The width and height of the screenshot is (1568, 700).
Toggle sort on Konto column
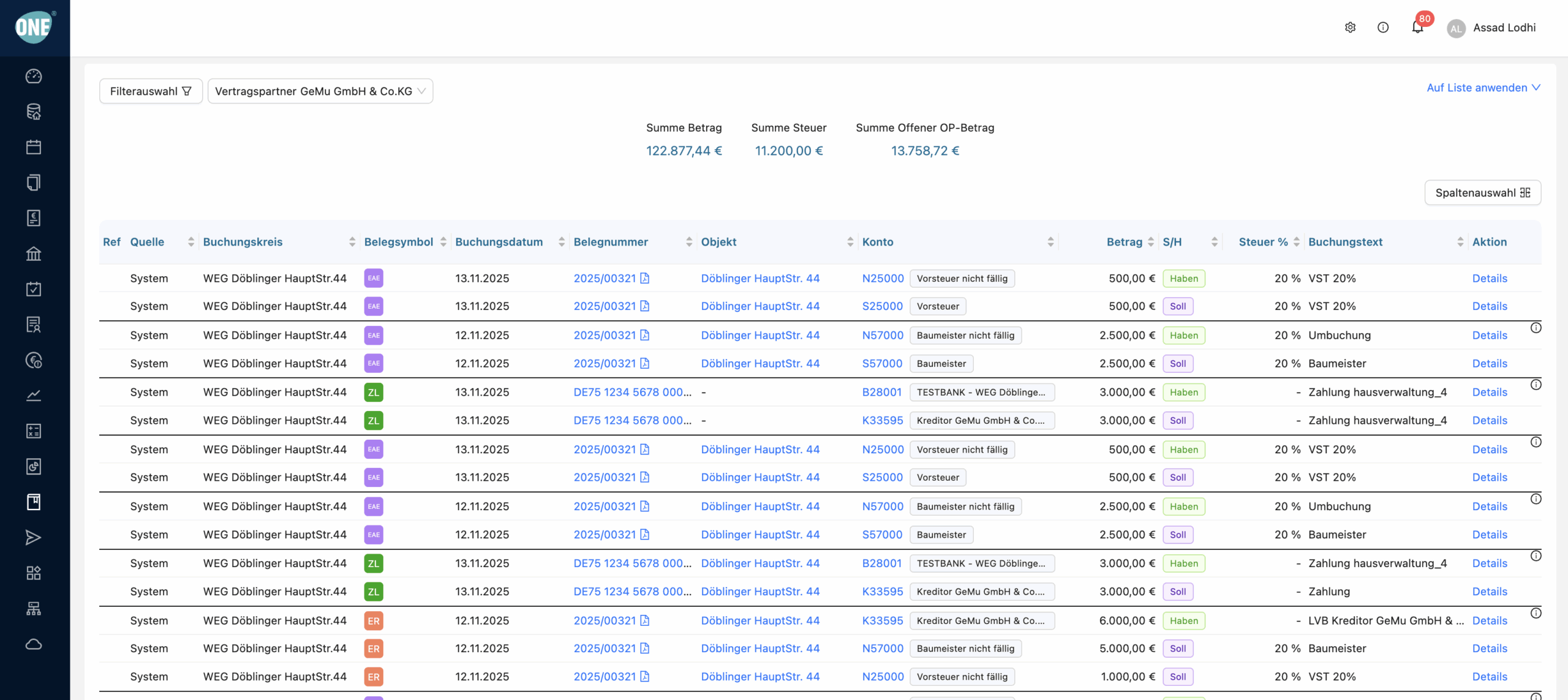[x=1050, y=242]
